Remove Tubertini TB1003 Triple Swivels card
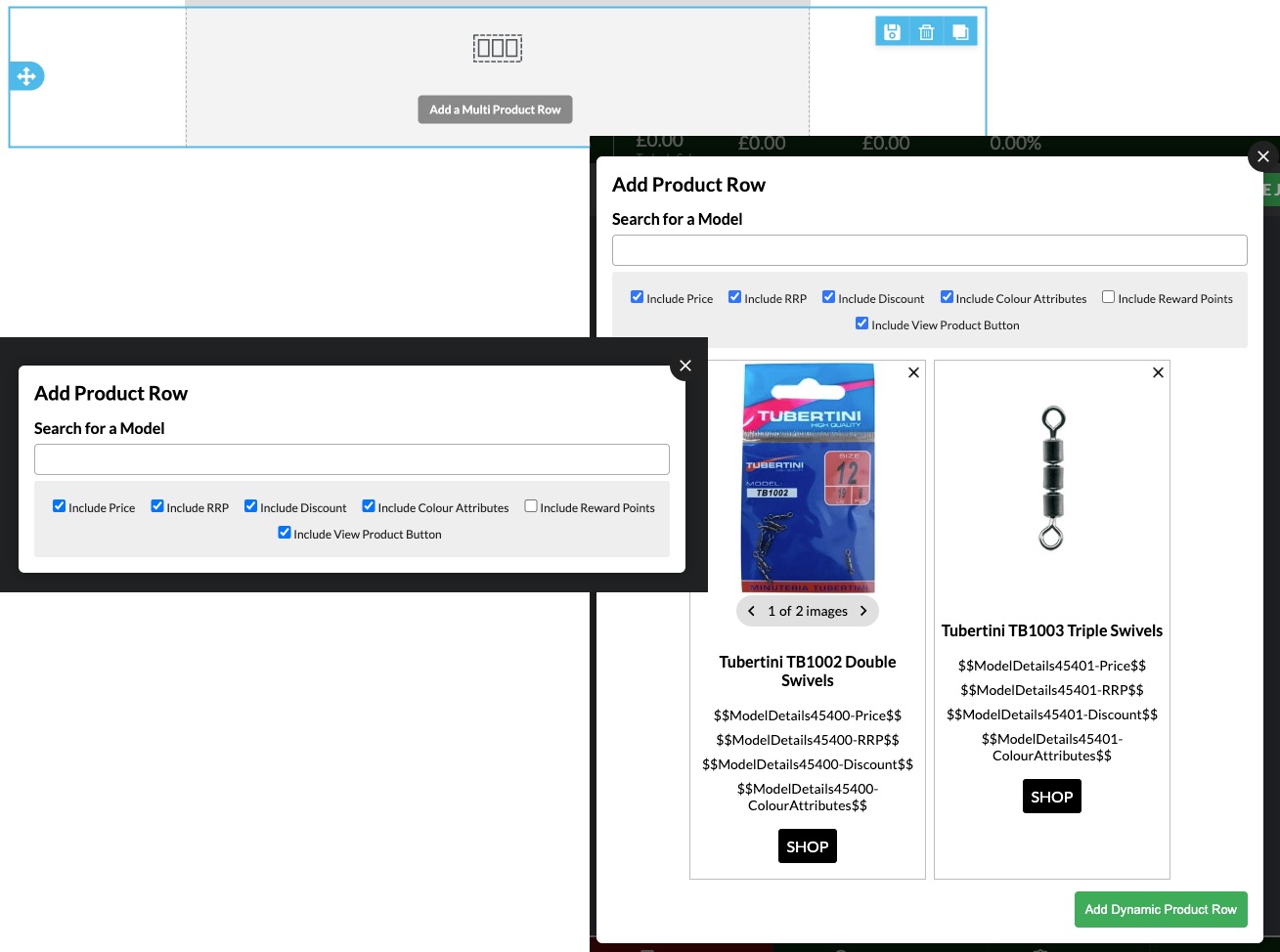 tap(1158, 372)
